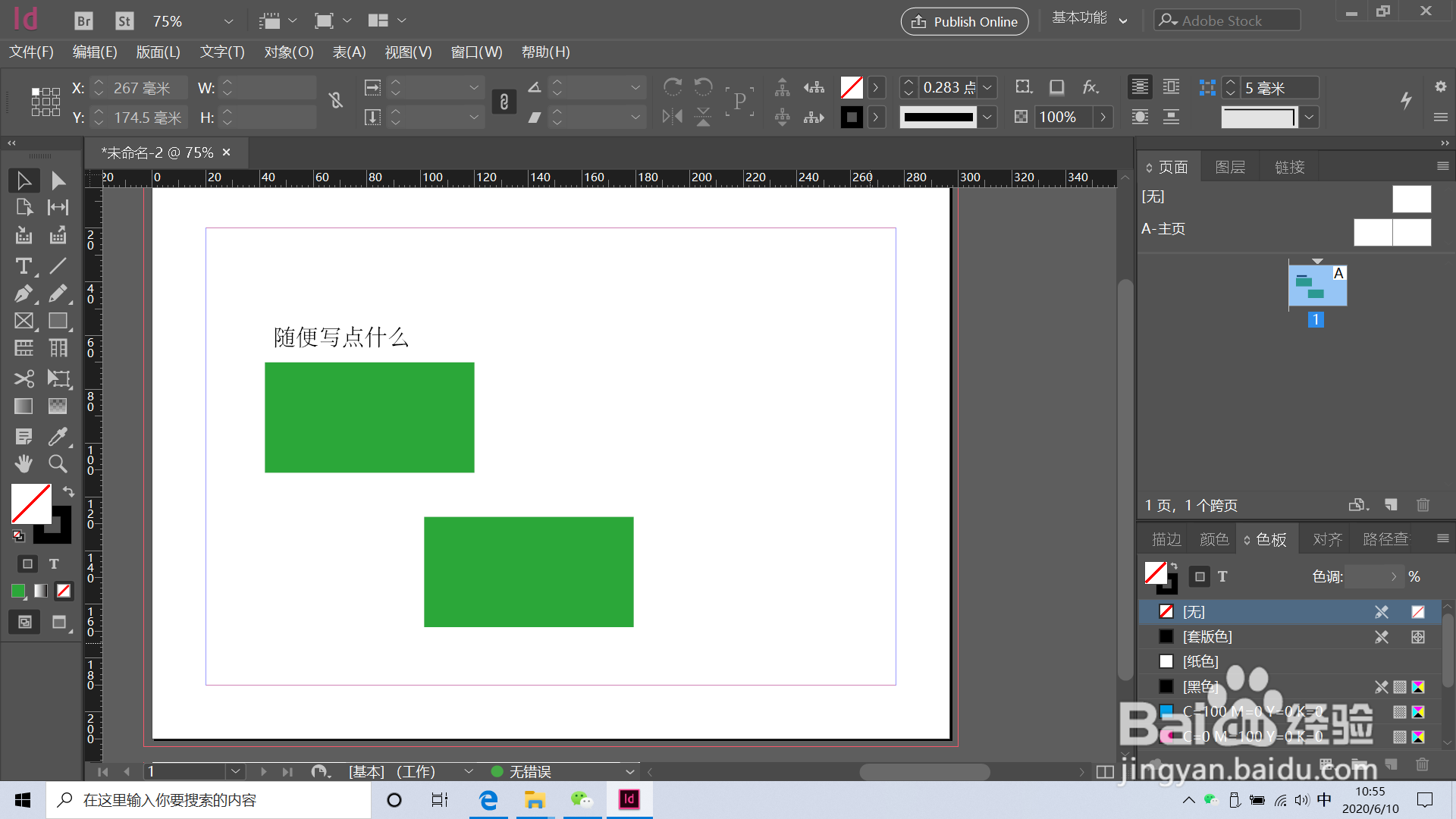Viewport: 1456px width, 819px height.
Task: Create new page icon in Pages panel
Action: [x=1391, y=505]
